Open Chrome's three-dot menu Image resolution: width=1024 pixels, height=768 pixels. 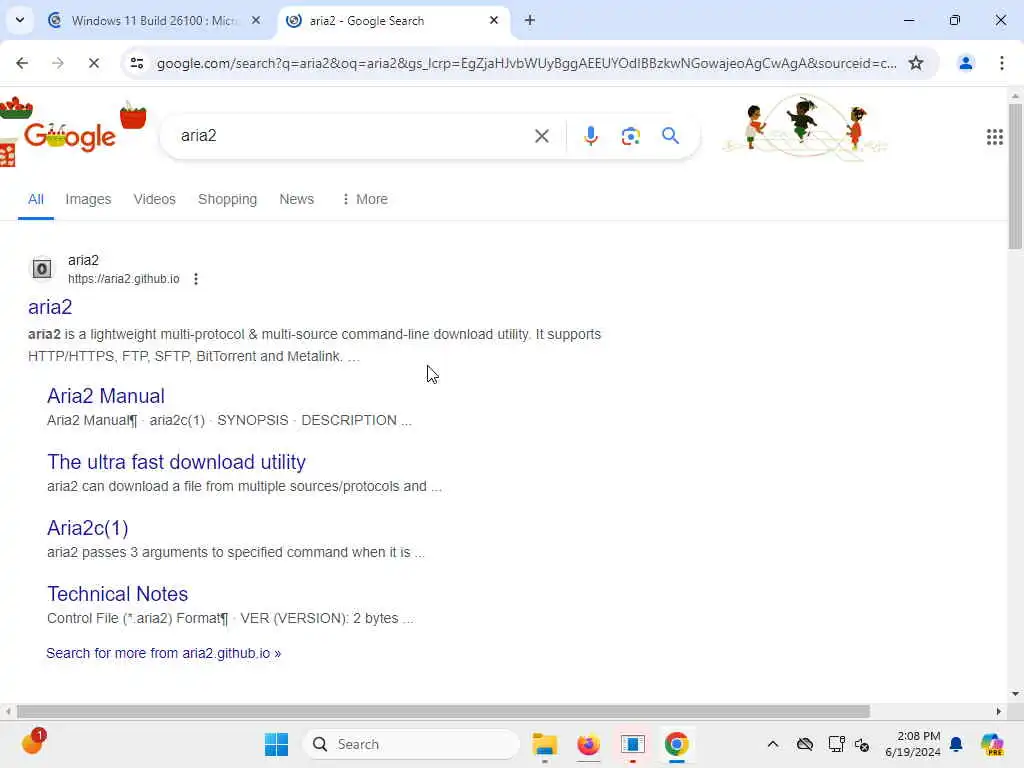point(1002,63)
